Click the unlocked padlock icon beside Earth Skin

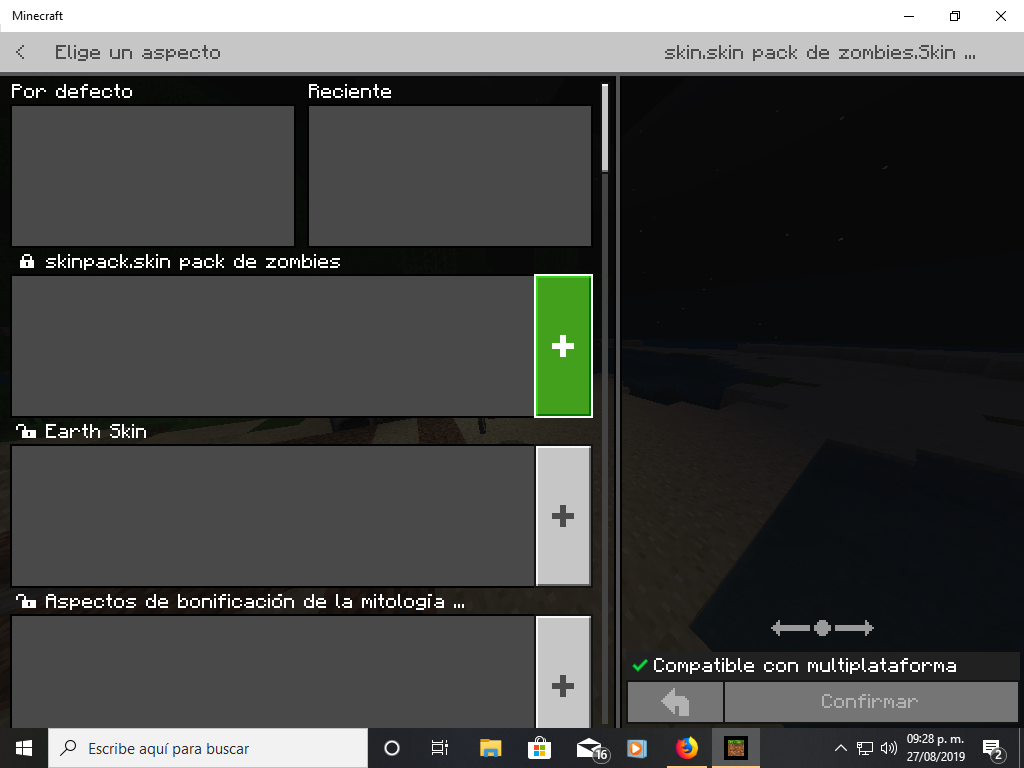25,431
